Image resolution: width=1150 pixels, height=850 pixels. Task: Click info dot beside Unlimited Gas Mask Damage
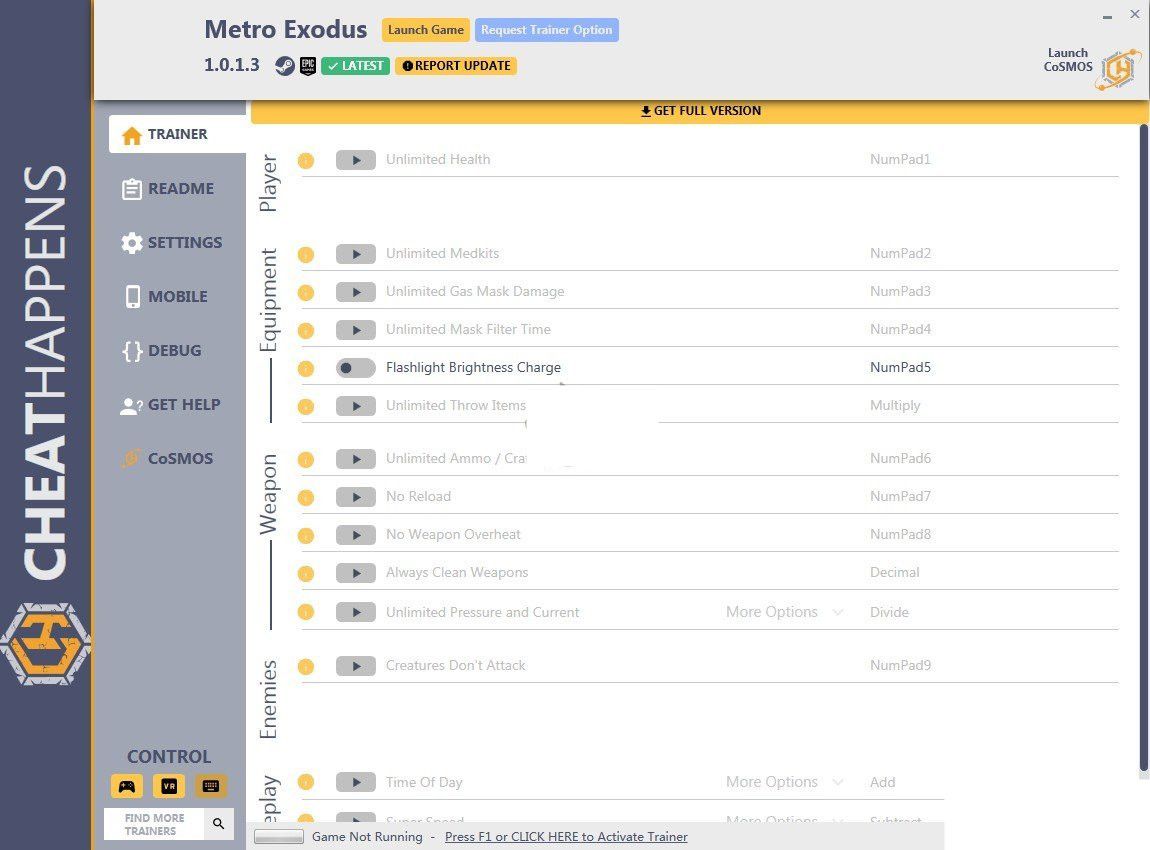(x=306, y=293)
